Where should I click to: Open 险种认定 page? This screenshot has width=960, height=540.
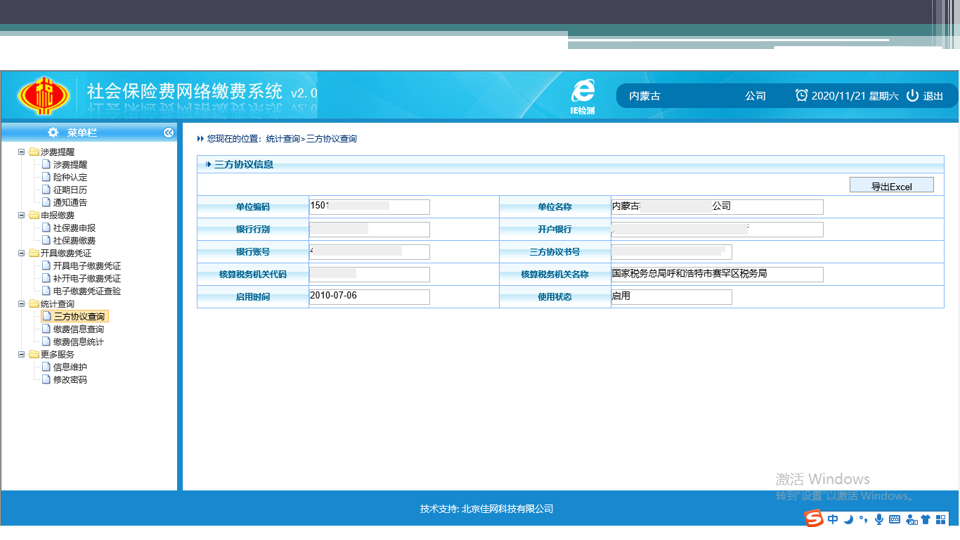[70, 177]
